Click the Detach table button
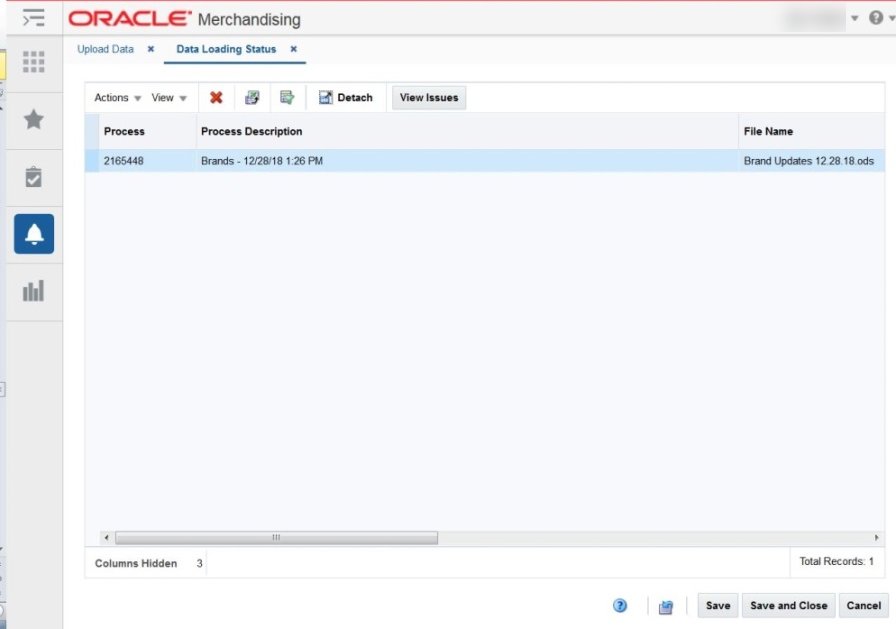 (346, 98)
